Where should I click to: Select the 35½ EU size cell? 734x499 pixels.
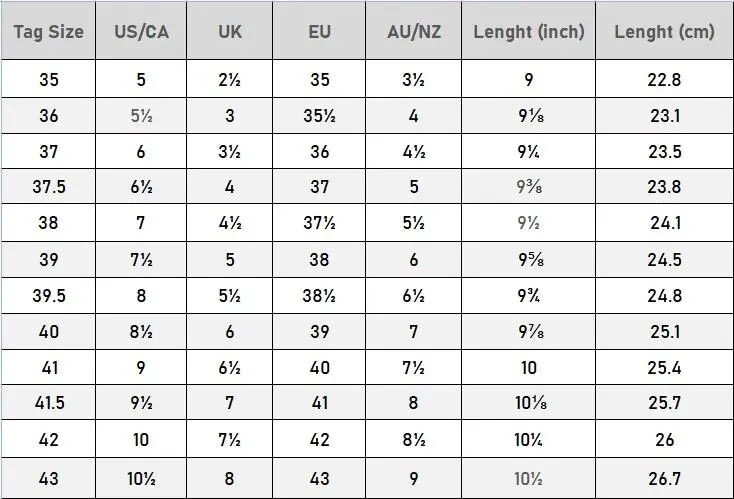coord(320,116)
